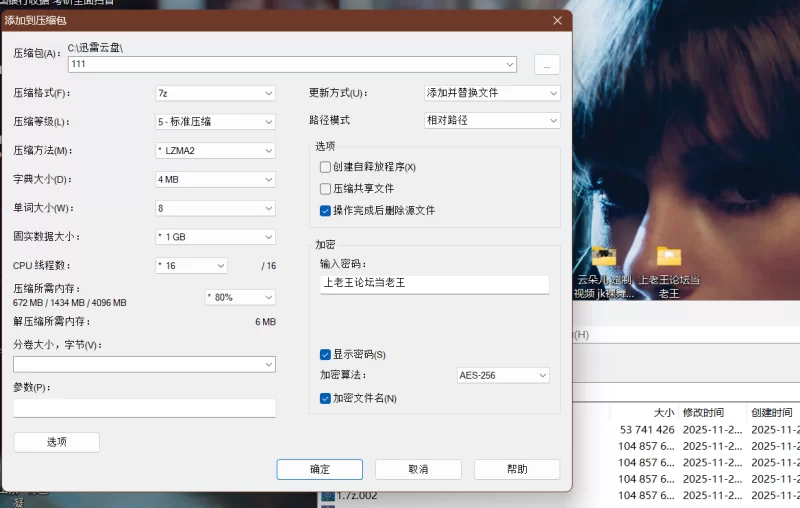This screenshot has width=800, height=508.
Task: Click the 确定 button
Action: tap(319, 469)
